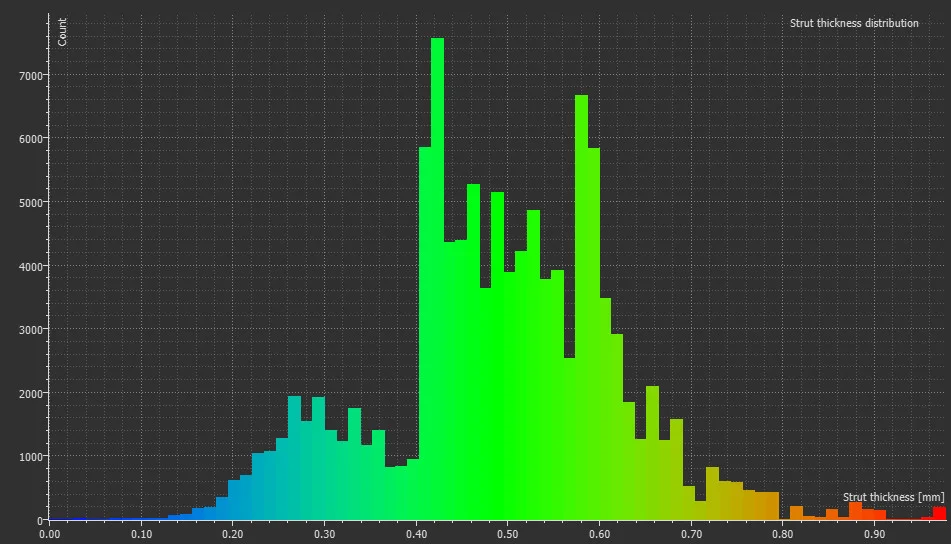The width and height of the screenshot is (951, 544).
Task: Click the 'Count' y-axis label
Action: 62,32
